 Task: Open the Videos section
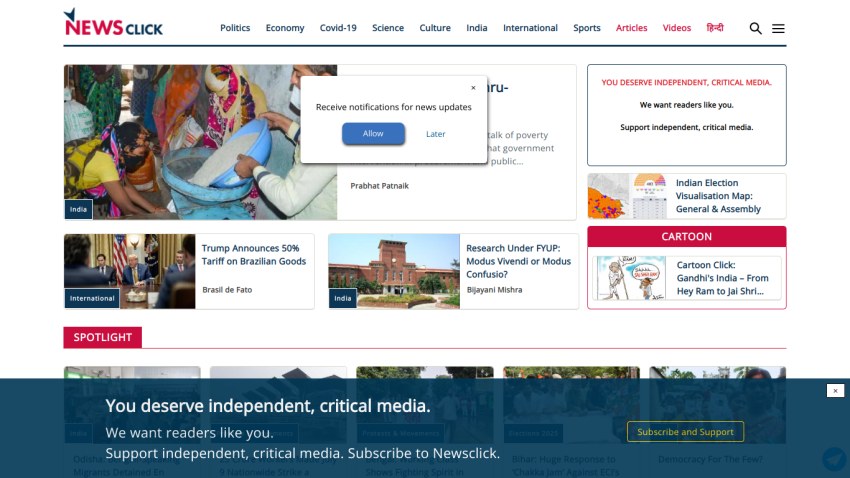coord(677,28)
